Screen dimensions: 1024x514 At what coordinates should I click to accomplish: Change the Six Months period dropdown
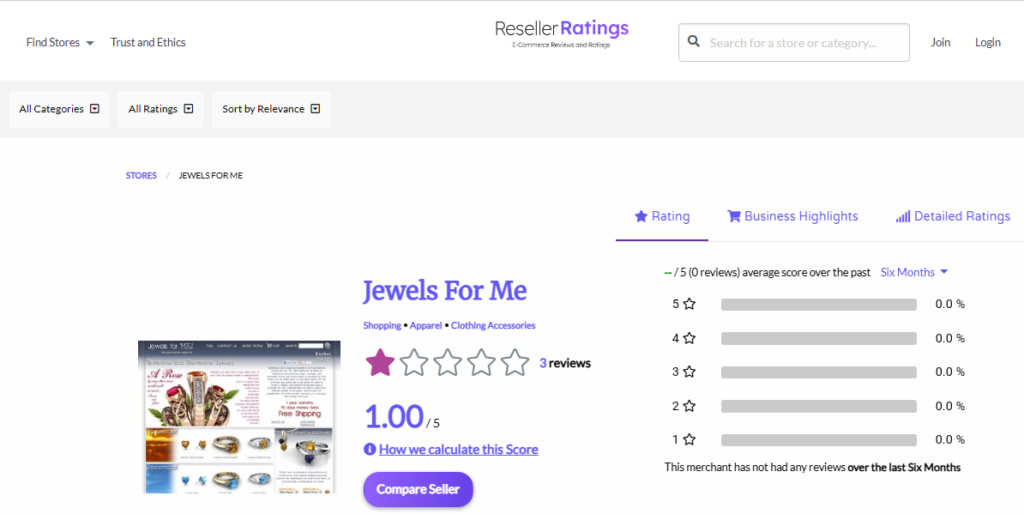[914, 272]
